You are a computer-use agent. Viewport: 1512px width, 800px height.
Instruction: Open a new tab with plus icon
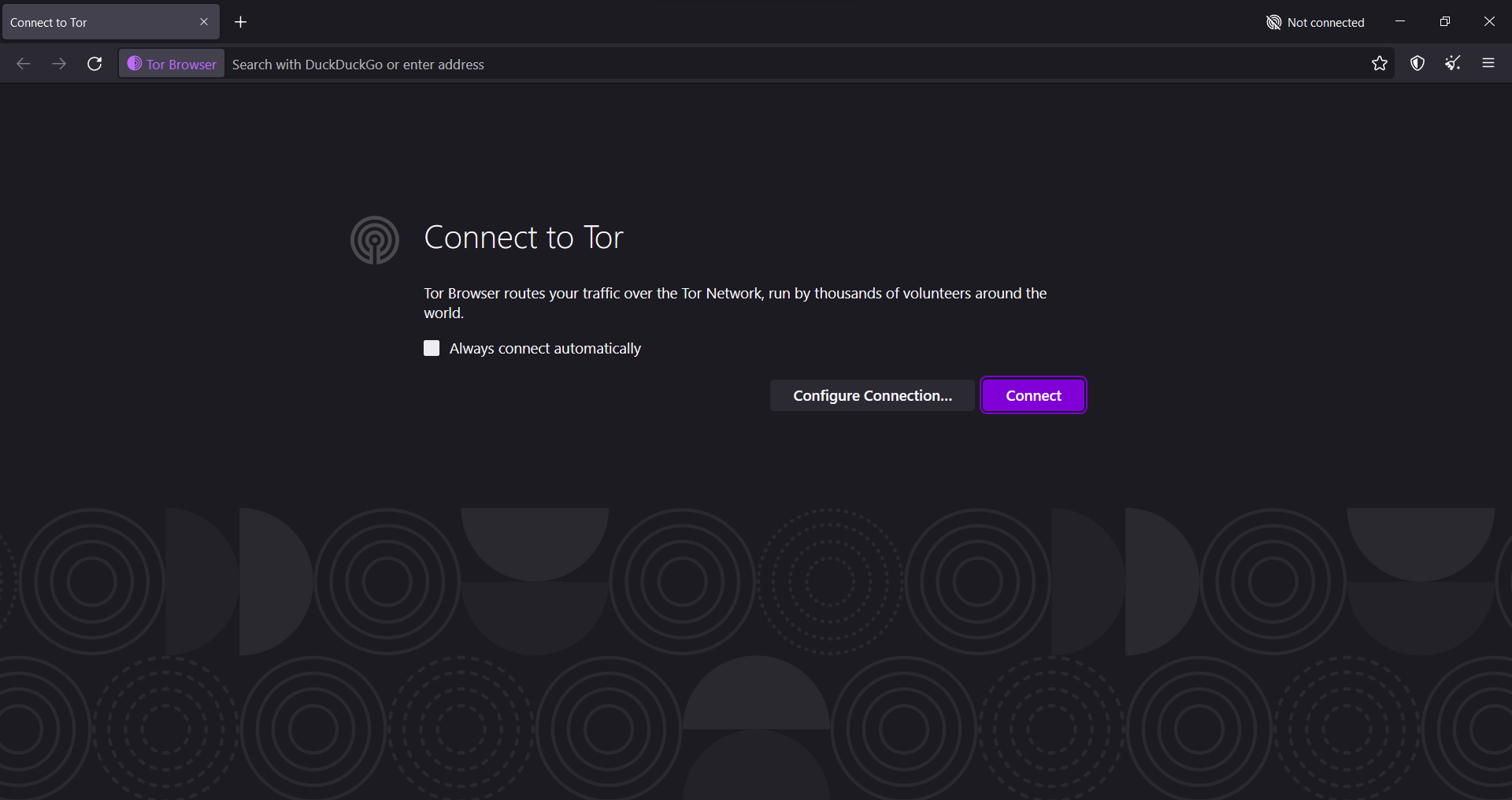pyautogui.click(x=241, y=22)
